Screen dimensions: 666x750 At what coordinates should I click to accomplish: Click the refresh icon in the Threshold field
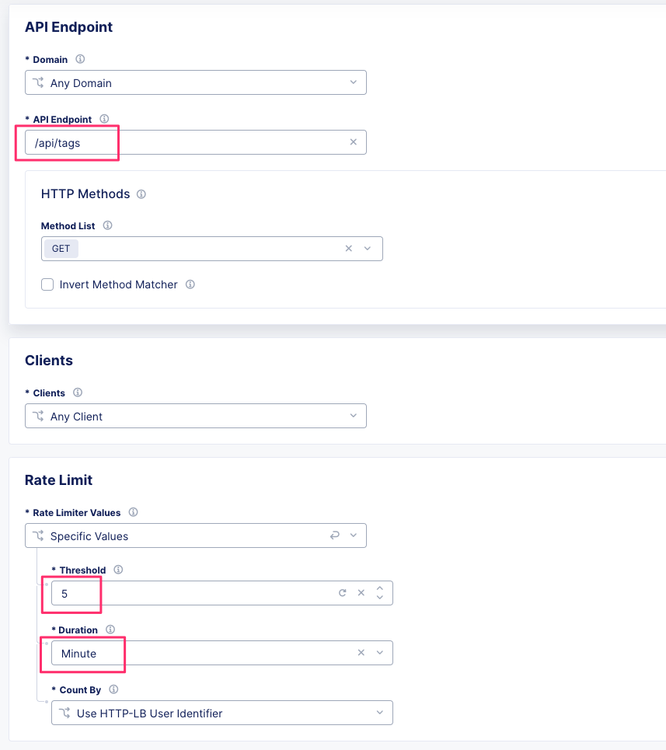342,593
